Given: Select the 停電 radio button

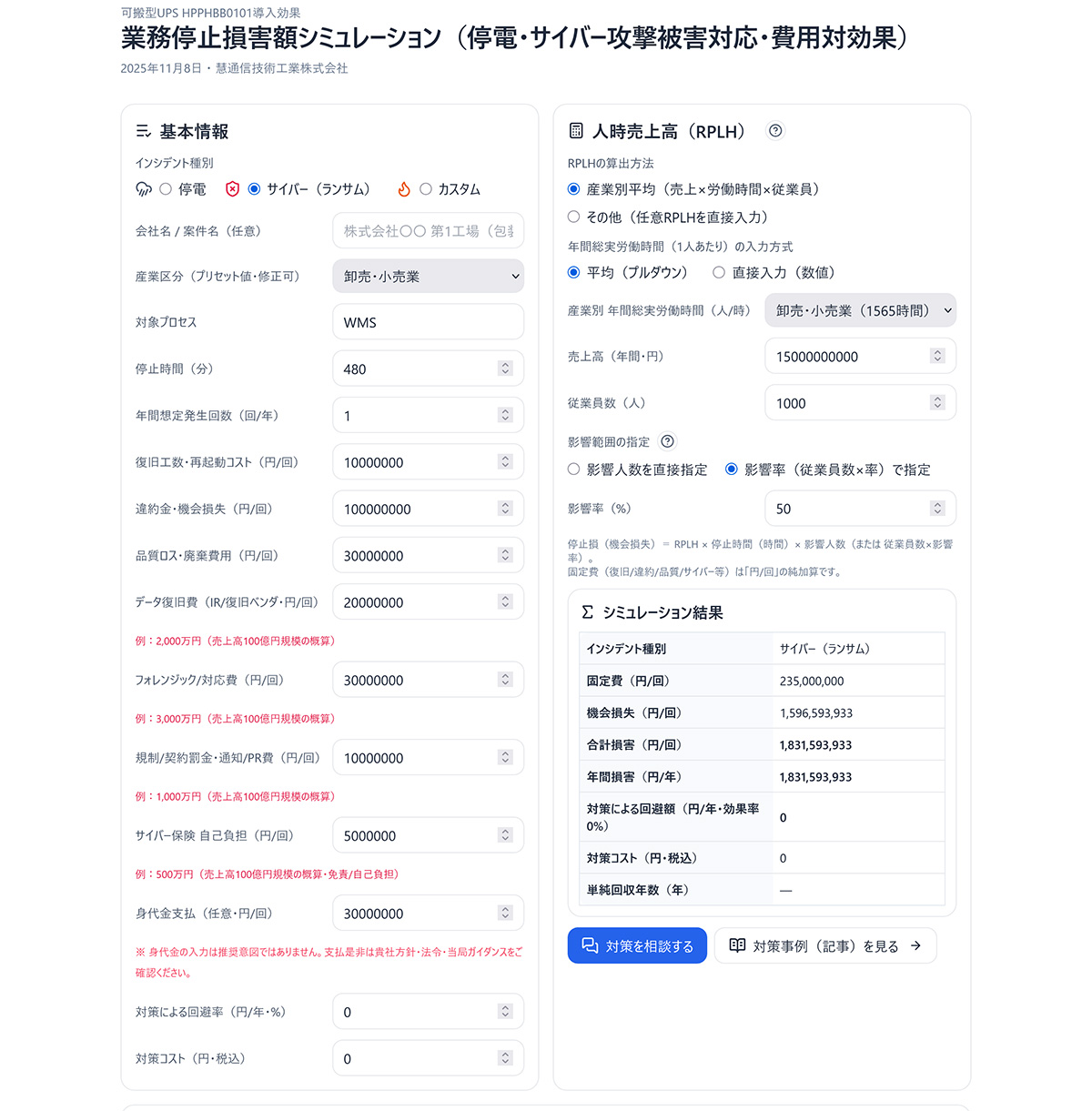Looking at the screenshot, I should coord(165,188).
